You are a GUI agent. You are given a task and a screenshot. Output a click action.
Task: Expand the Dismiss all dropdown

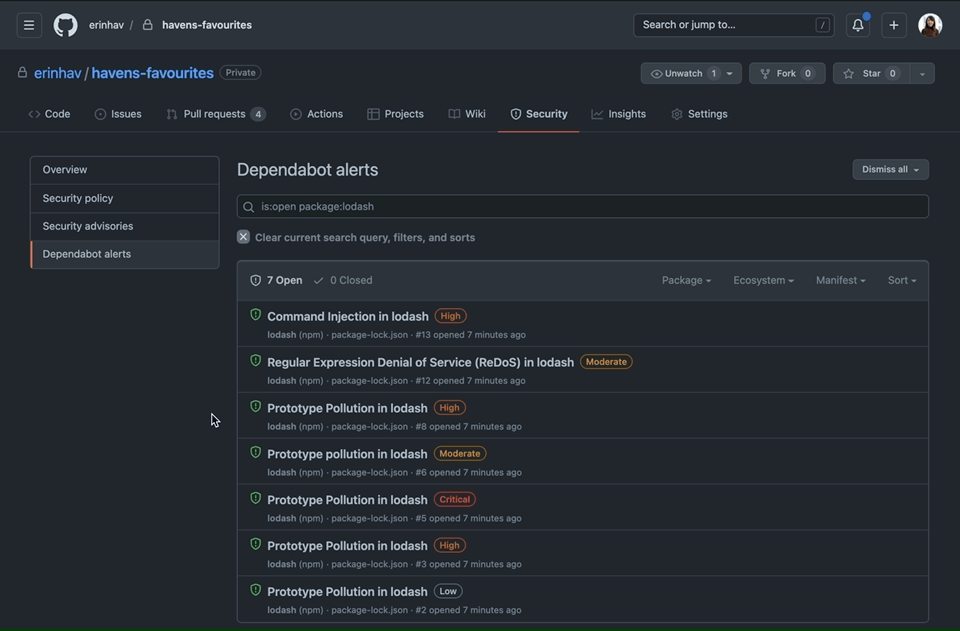(890, 169)
